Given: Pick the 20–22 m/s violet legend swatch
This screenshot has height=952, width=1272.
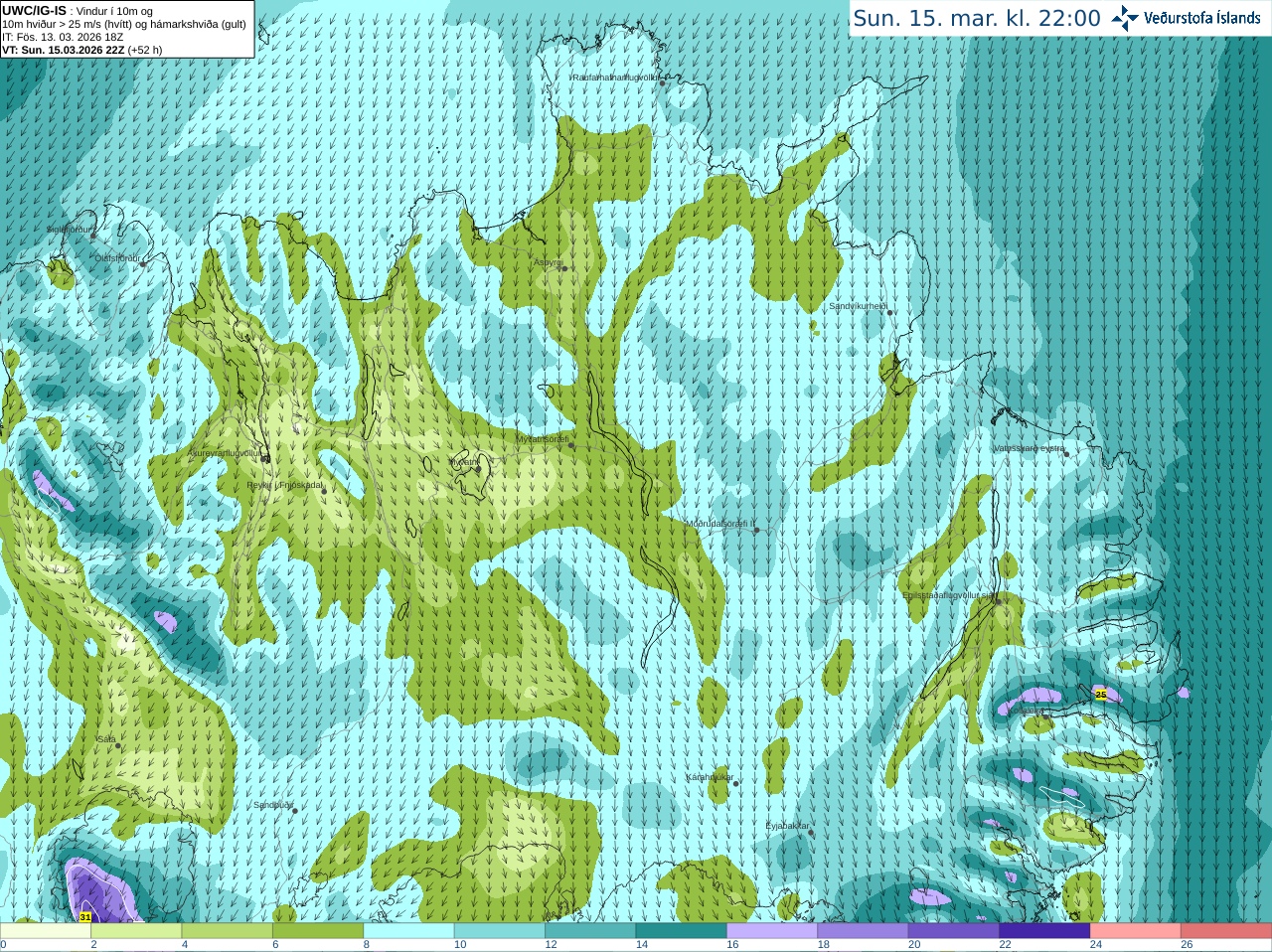Looking at the screenshot, I should (x=954, y=931).
